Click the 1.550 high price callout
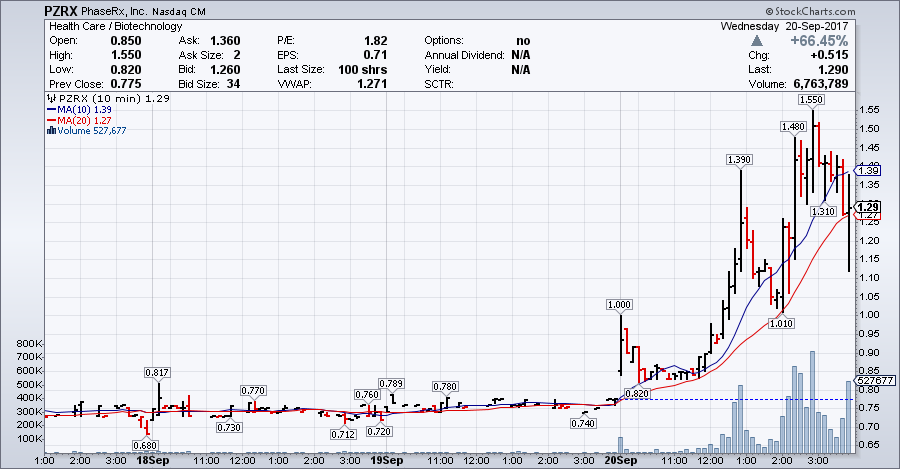The height and width of the screenshot is (469, 900). (x=810, y=101)
